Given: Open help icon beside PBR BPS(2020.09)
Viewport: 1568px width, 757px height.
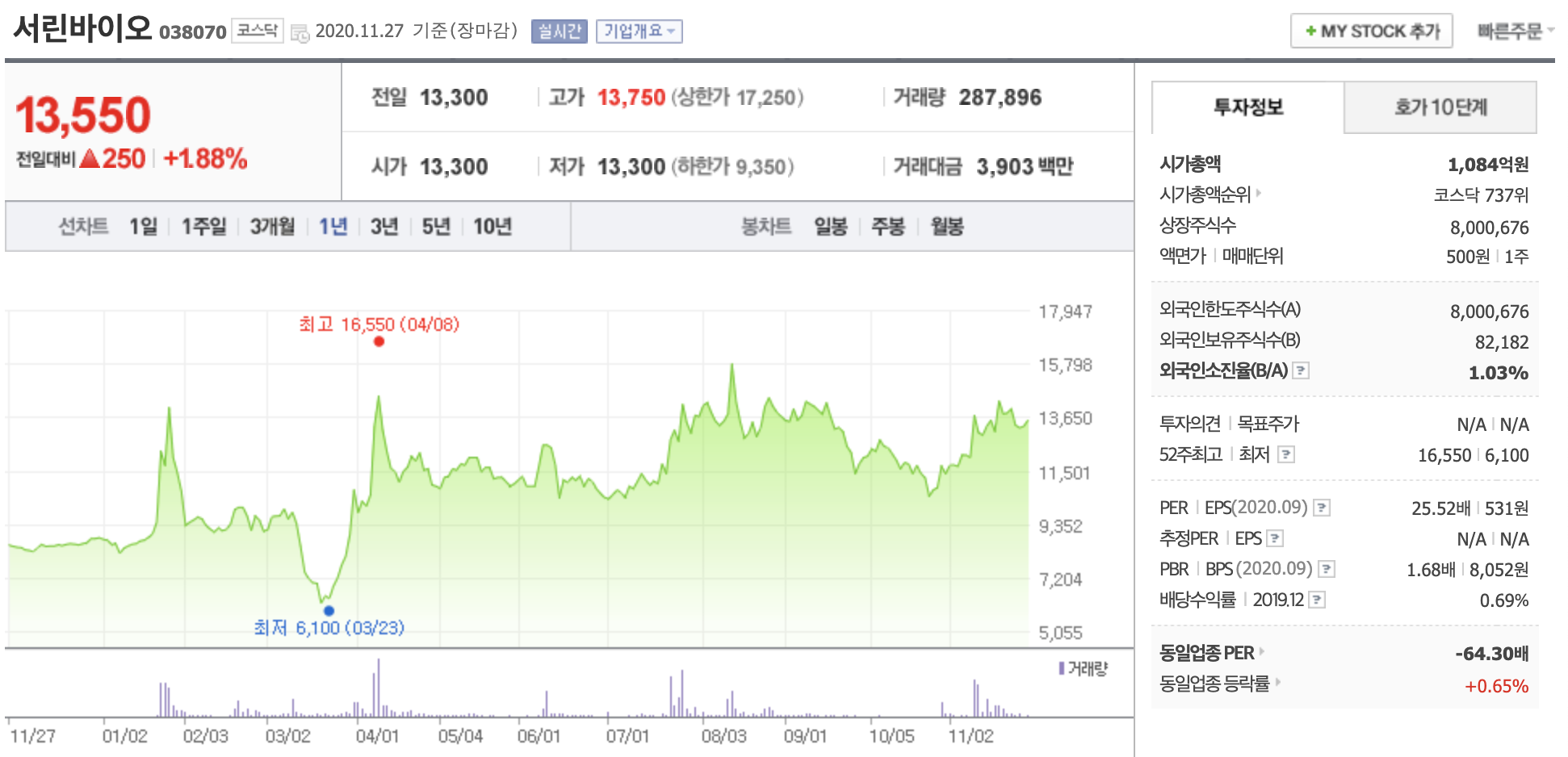Looking at the screenshot, I should tap(1327, 569).
